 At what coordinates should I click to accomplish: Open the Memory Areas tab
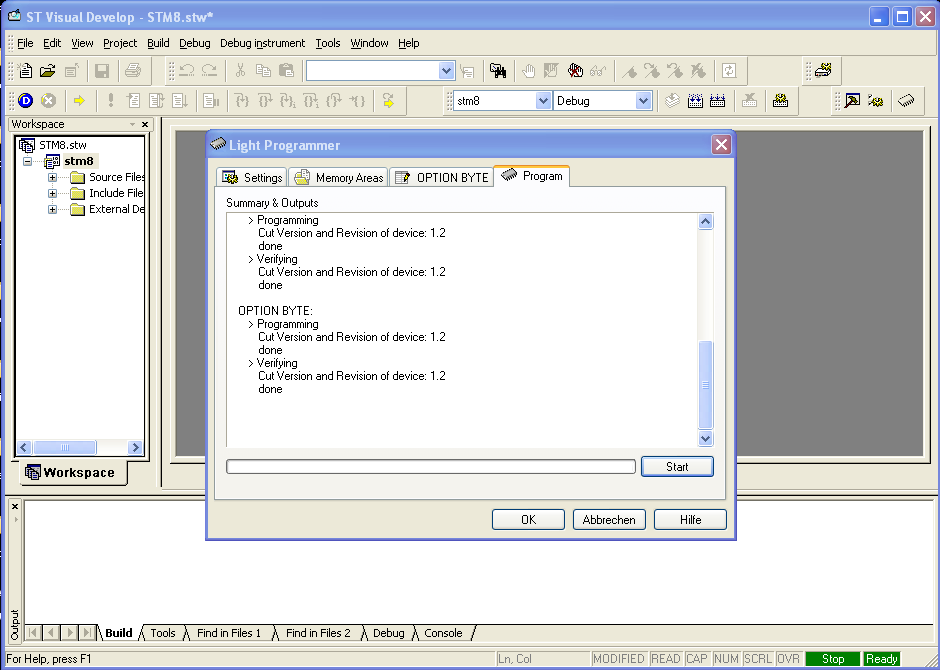[338, 177]
